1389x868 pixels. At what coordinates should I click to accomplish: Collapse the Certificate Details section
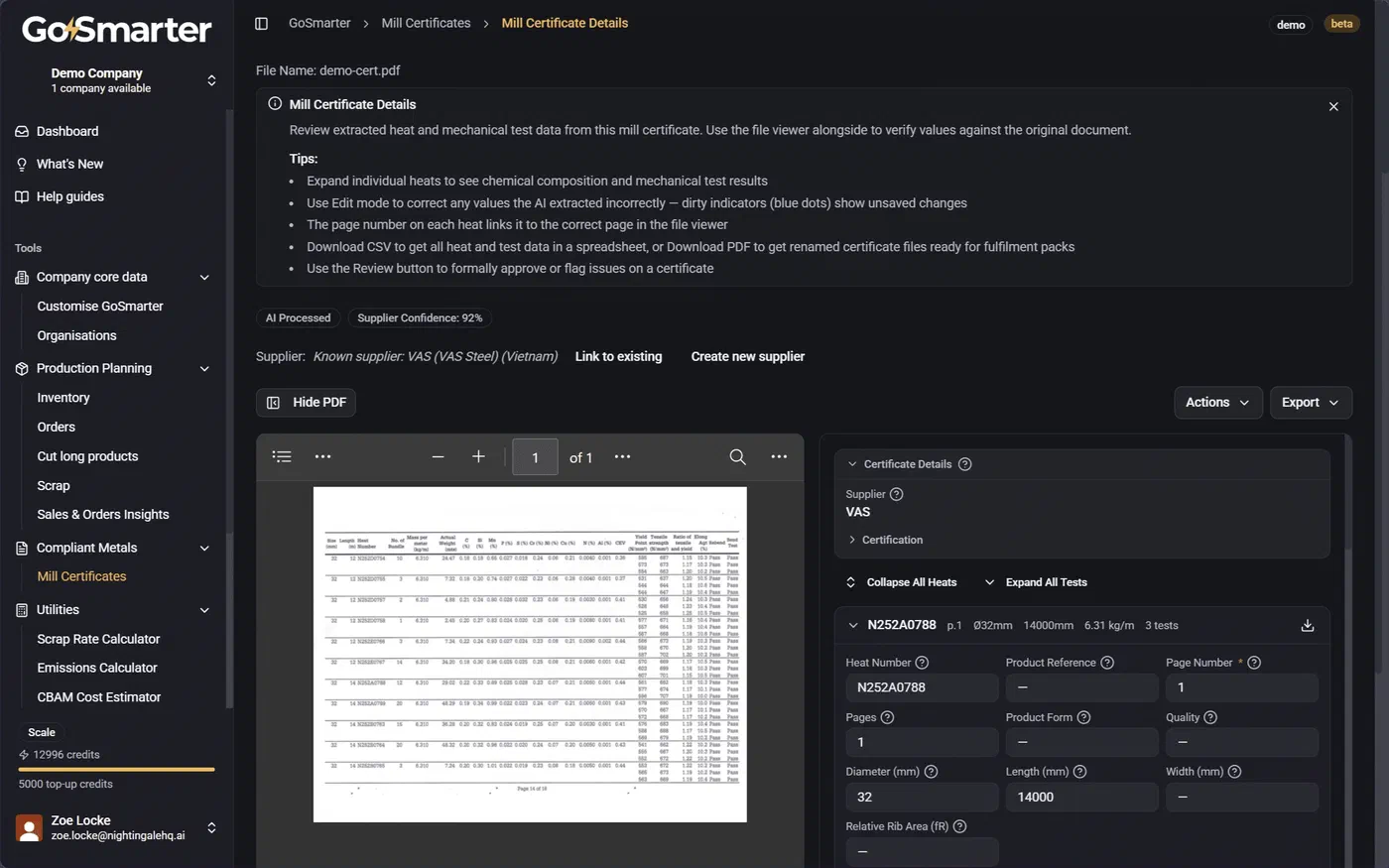[852, 464]
